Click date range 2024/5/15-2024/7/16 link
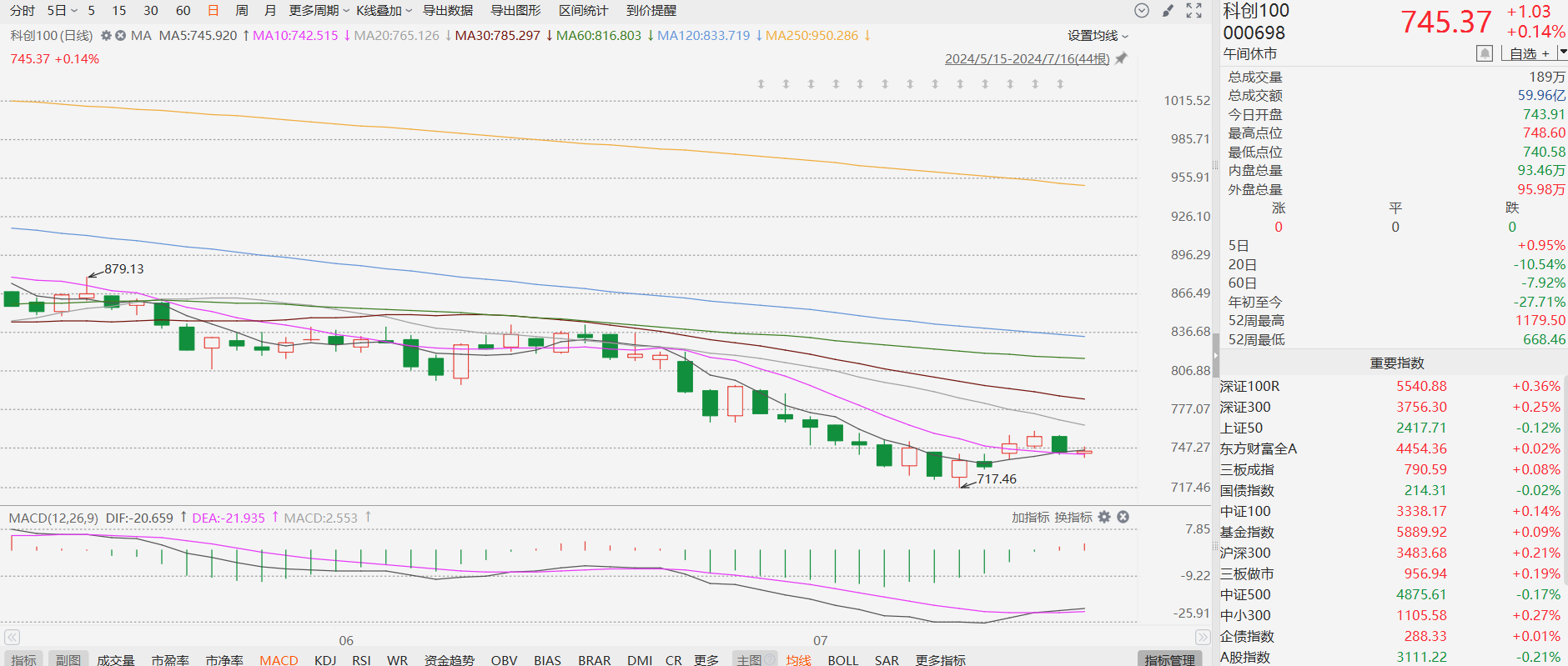 (1027, 58)
